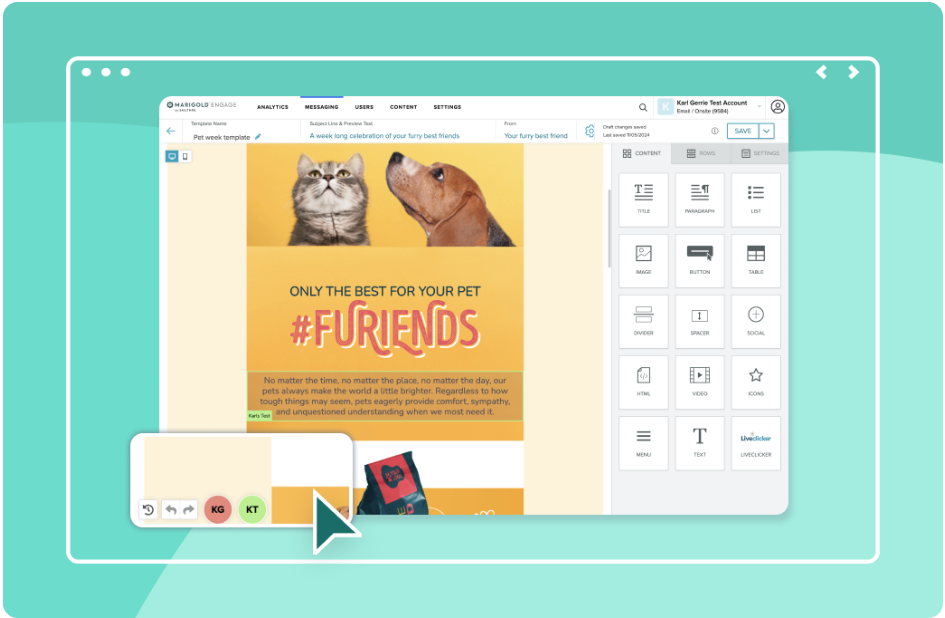Select the Divider content block
The image size is (945, 618).
[x=643, y=320]
